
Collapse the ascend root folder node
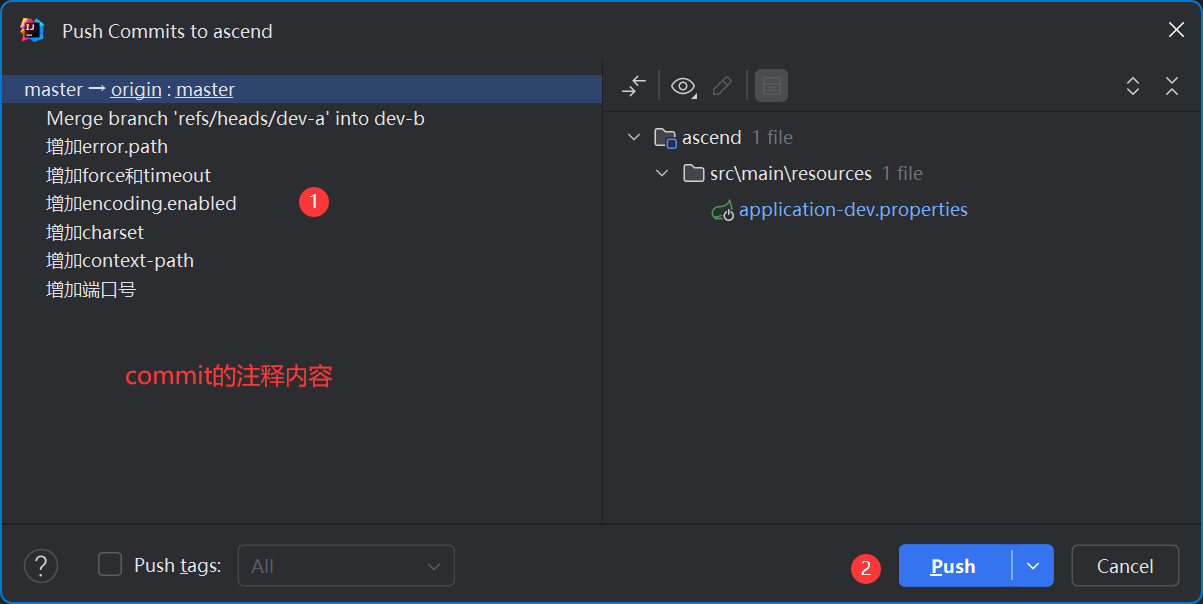pyautogui.click(x=634, y=137)
